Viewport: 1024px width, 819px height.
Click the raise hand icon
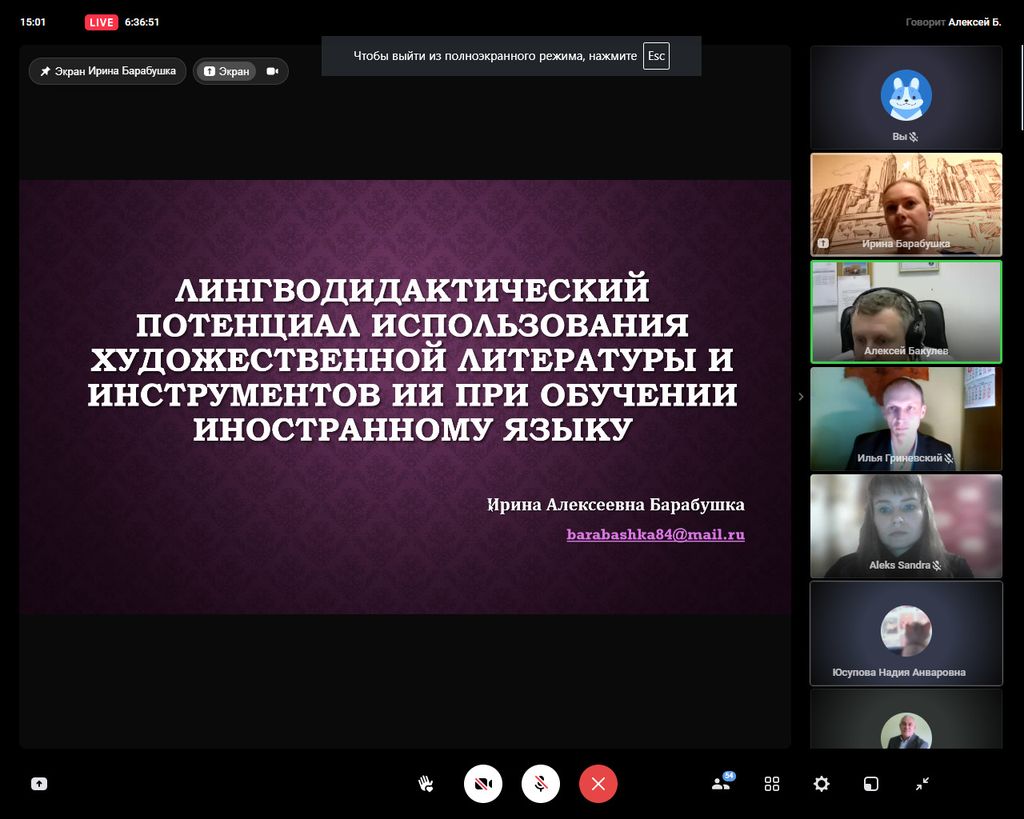point(426,784)
